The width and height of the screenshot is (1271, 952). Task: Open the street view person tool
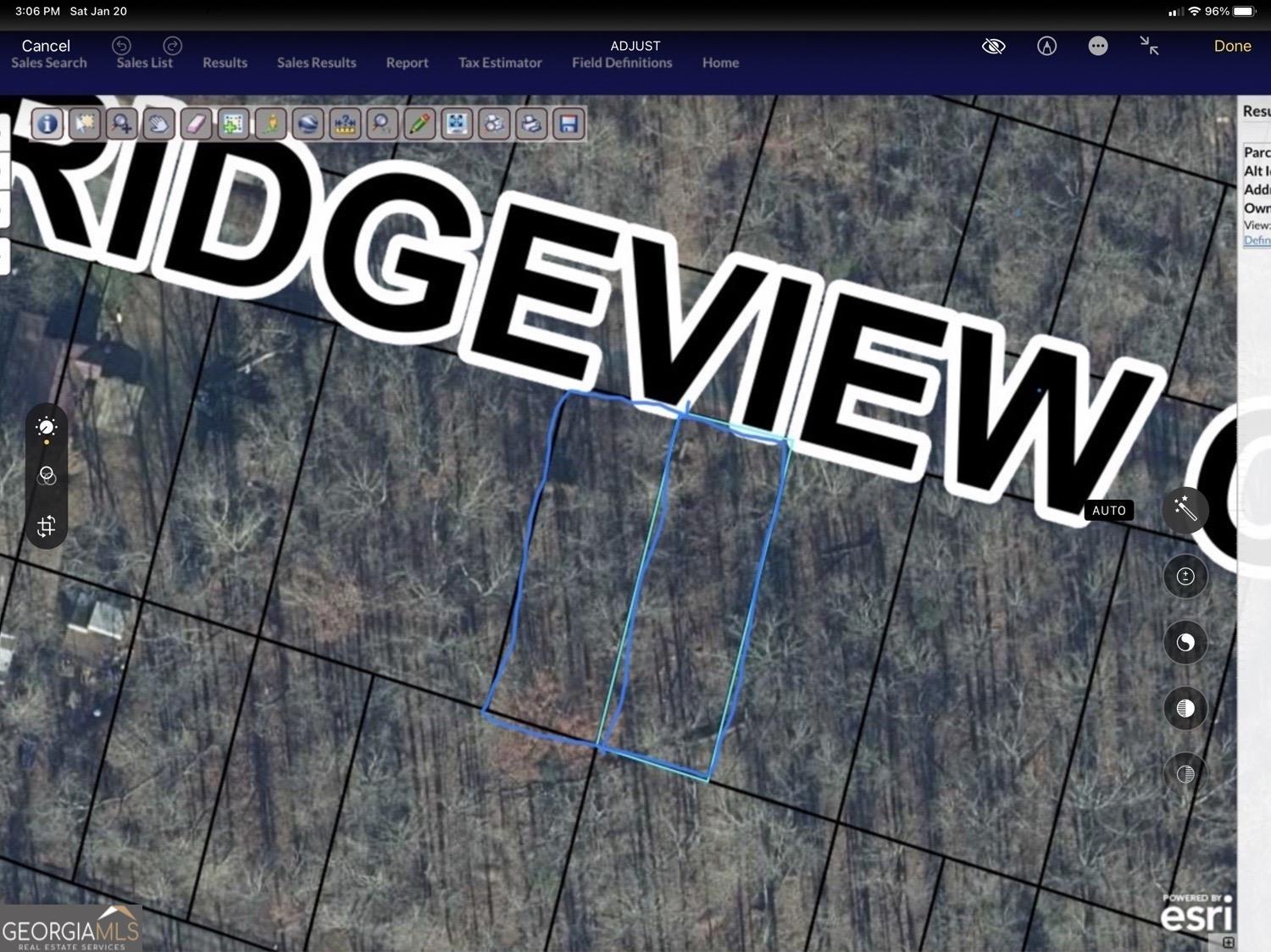[271, 124]
